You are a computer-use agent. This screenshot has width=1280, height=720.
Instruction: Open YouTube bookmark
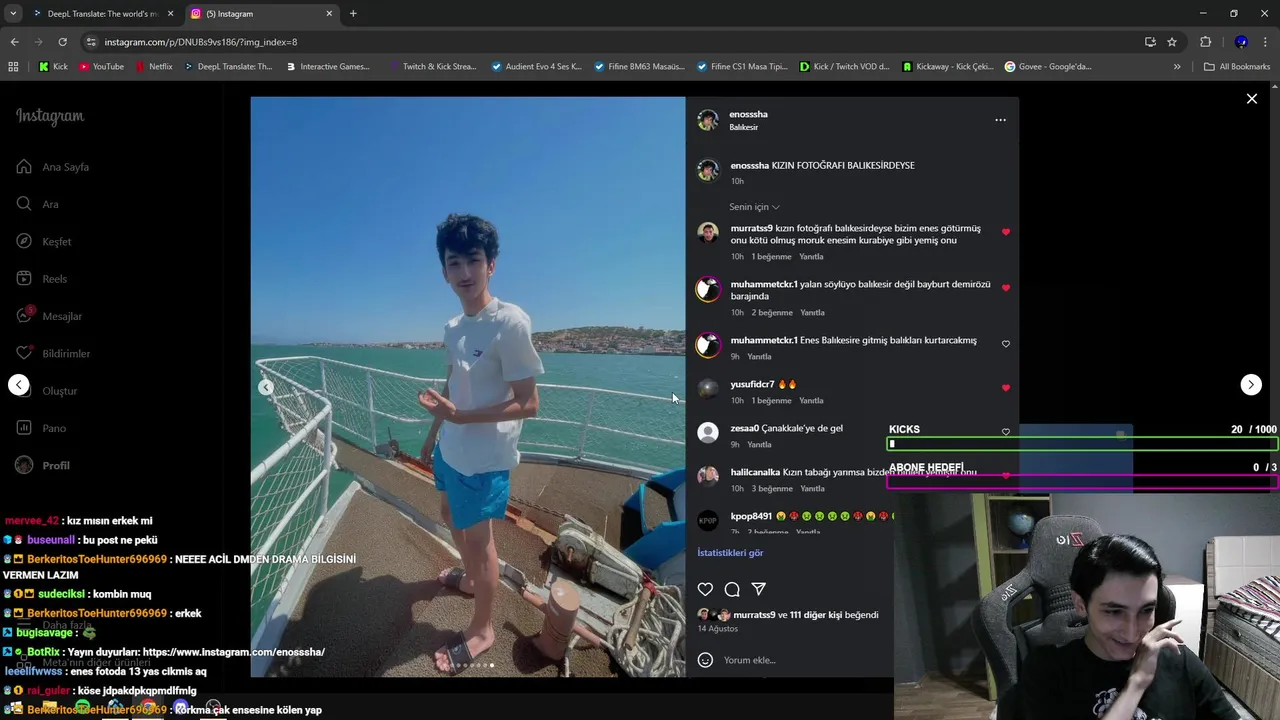101,67
